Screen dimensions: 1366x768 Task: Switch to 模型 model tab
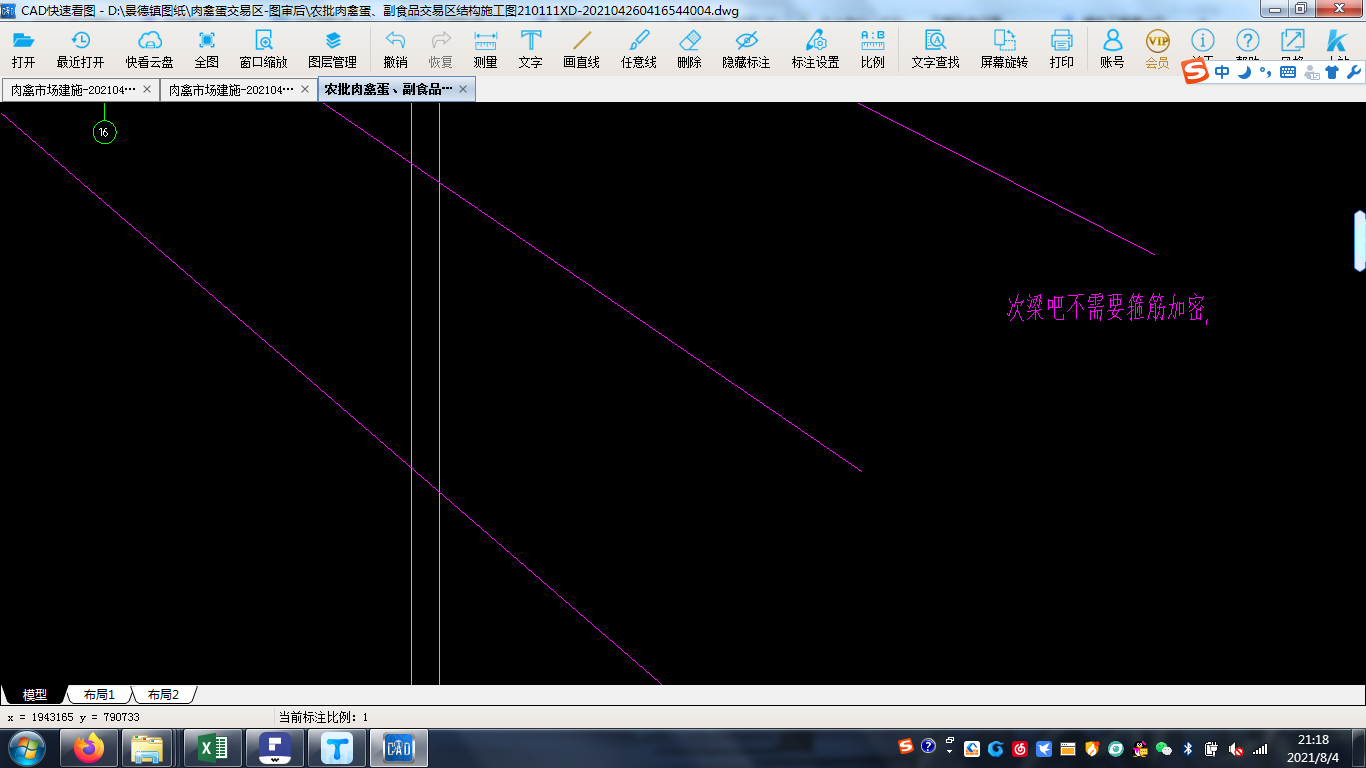click(x=35, y=694)
